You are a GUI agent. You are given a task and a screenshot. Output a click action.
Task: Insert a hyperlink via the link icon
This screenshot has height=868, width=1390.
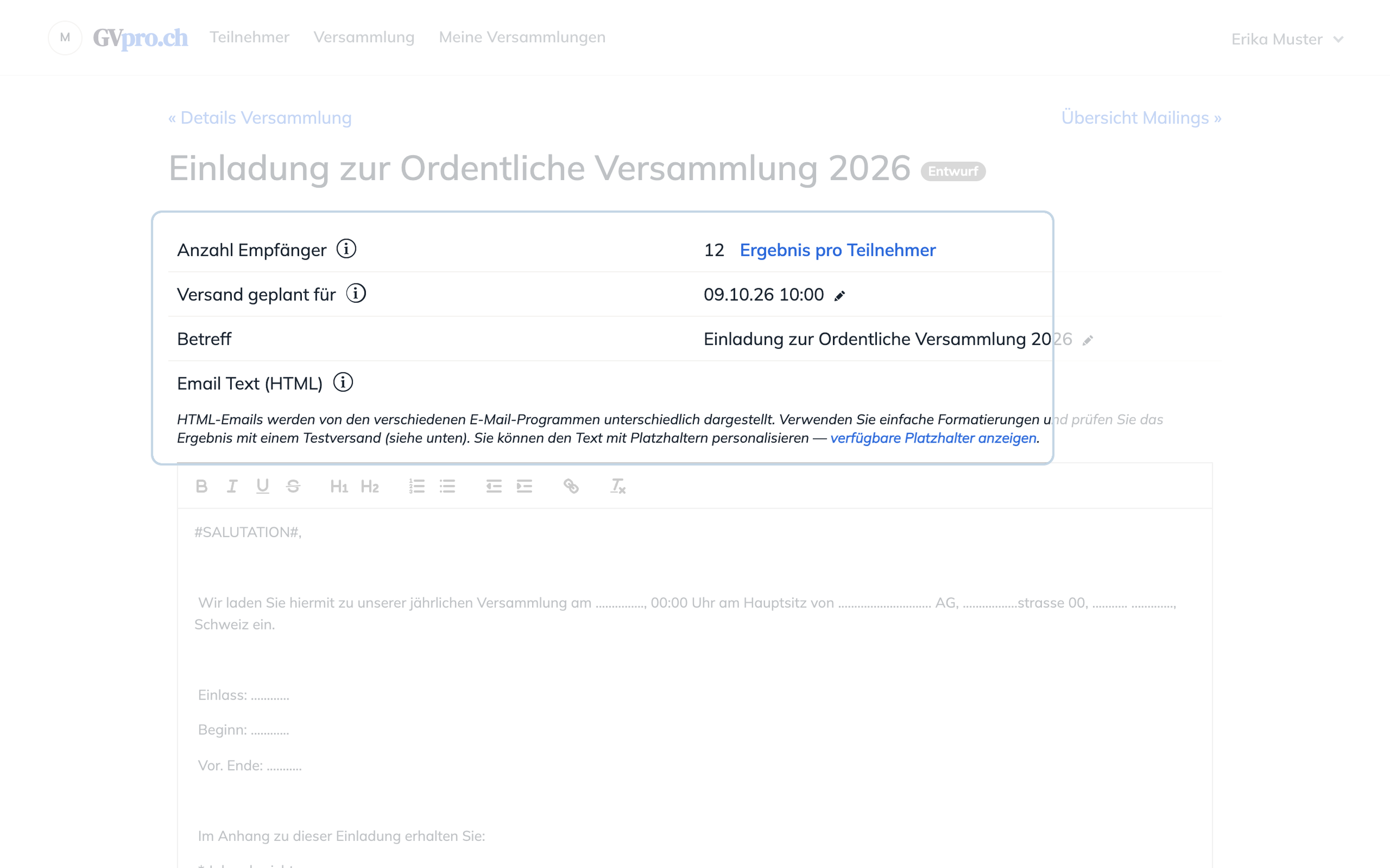coord(570,486)
